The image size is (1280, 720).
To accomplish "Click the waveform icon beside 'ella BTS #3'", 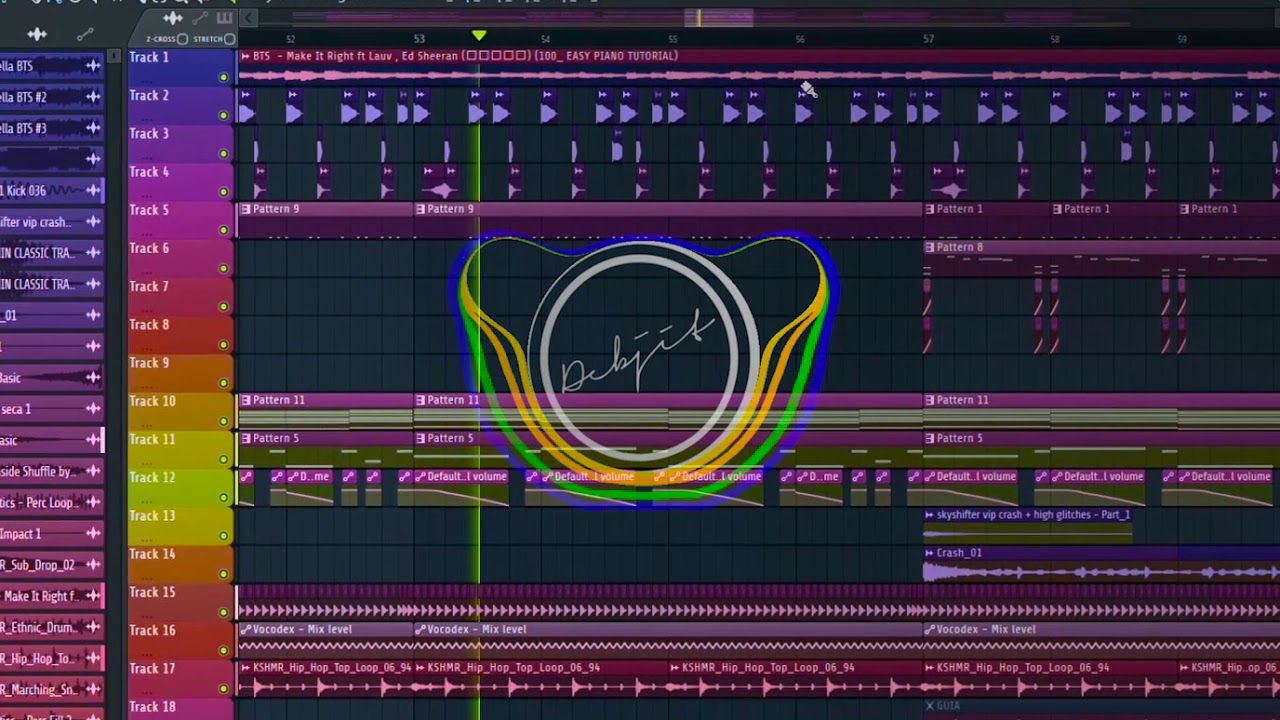I will click(93, 128).
